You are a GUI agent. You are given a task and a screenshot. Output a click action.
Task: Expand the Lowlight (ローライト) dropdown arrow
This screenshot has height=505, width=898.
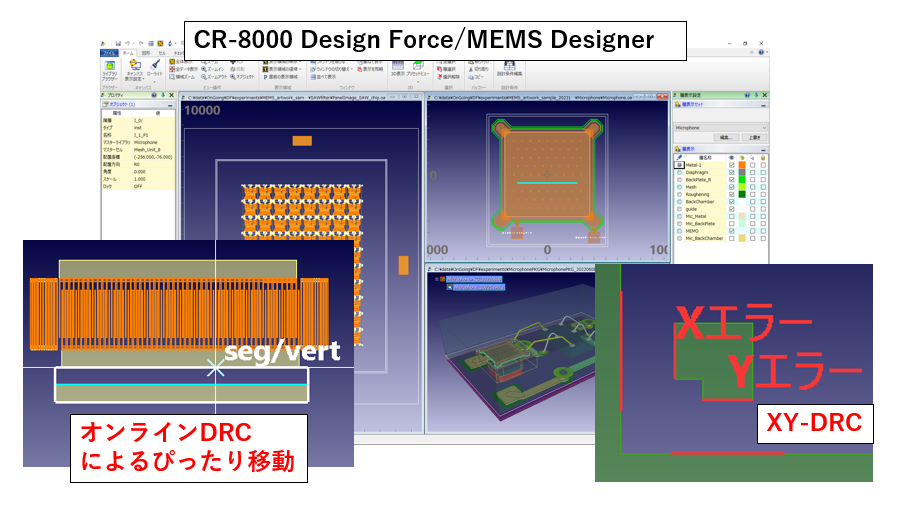click(x=155, y=80)
